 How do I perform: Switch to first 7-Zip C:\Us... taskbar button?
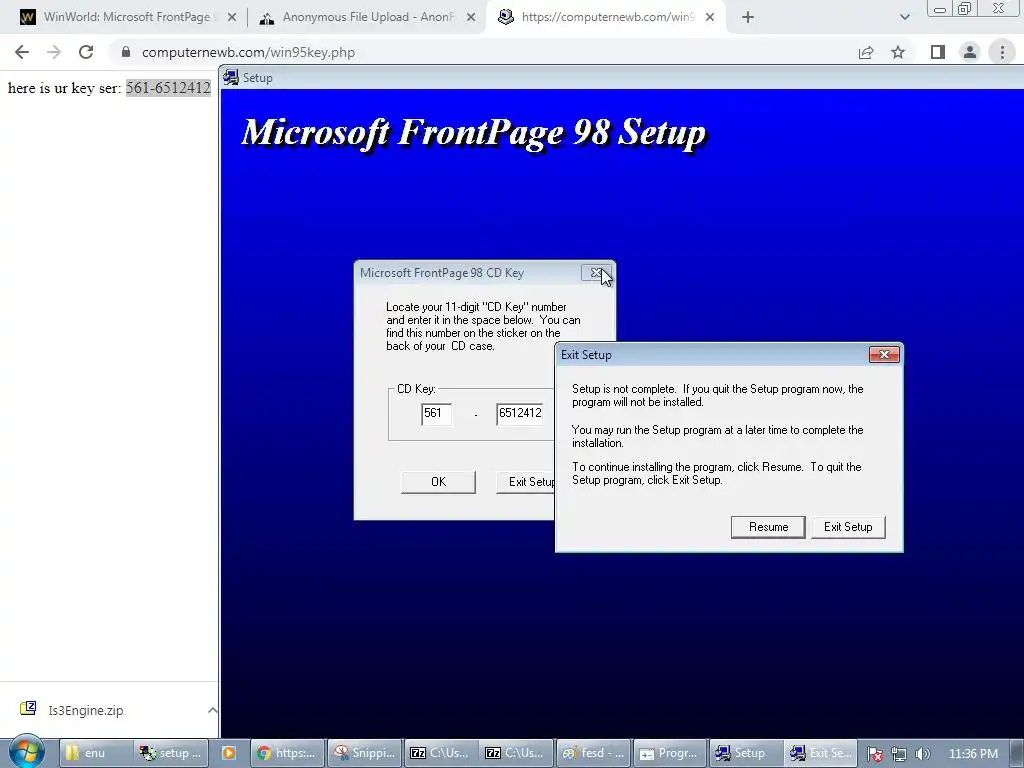coord(441,753)
